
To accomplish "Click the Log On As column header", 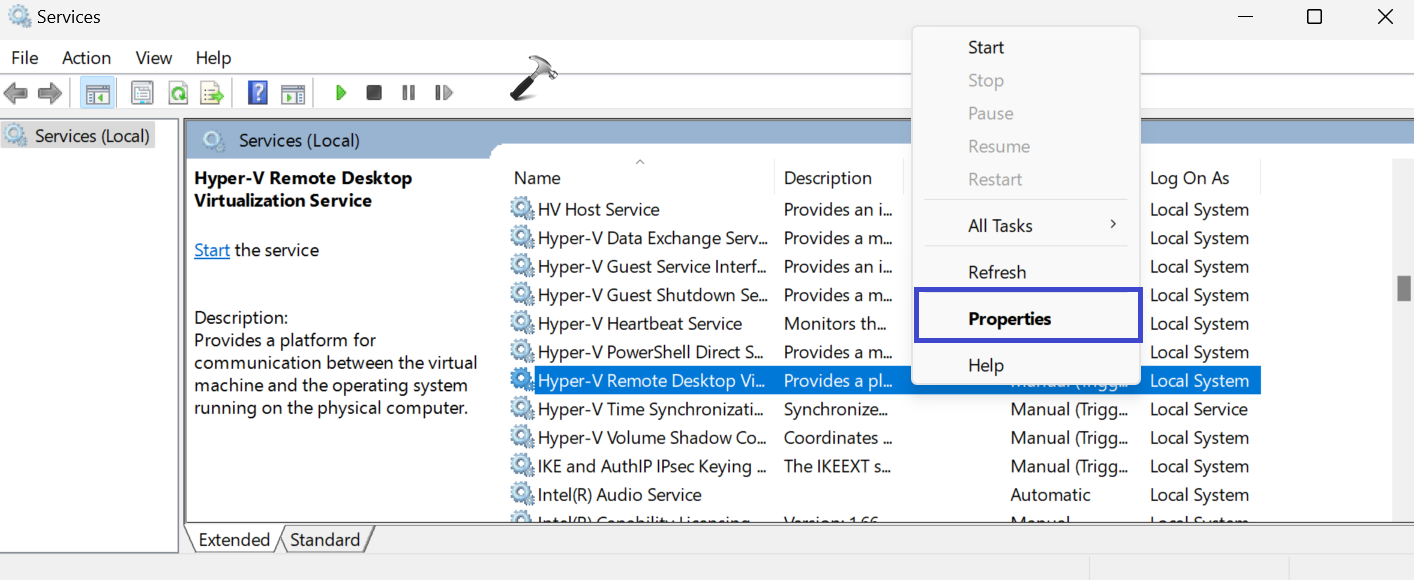I will (x=1189, y=178).
